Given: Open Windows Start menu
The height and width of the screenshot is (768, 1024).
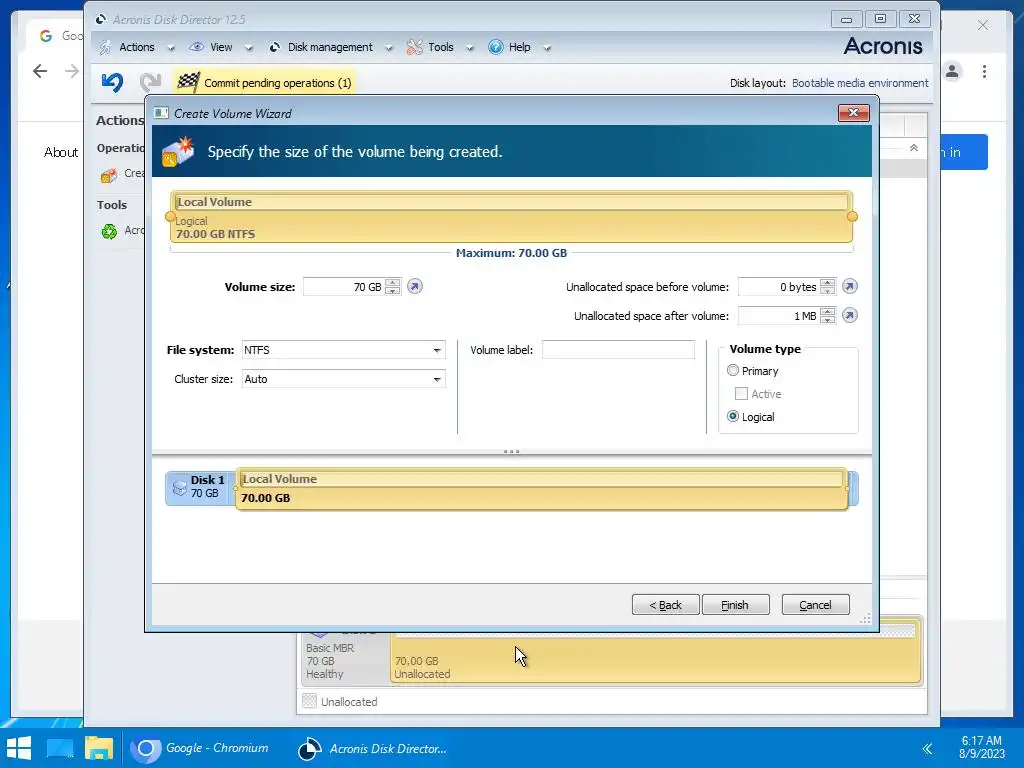Looking at the screenshot, I should [x=19, y=748].
